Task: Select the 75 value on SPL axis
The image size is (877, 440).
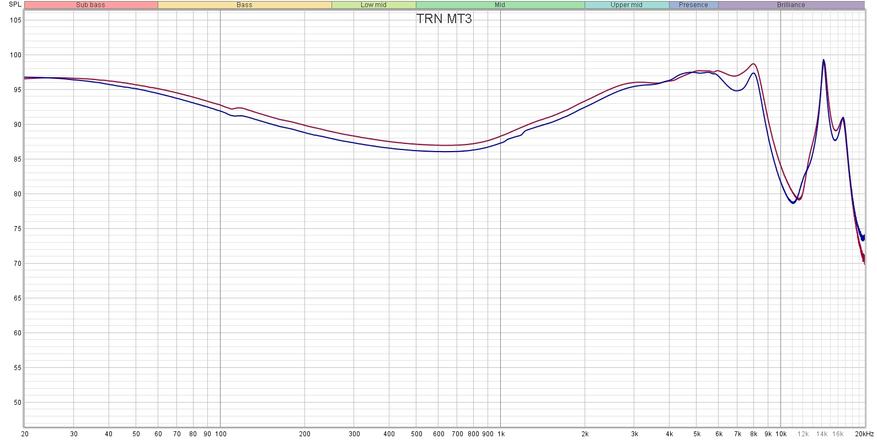Action: (17, 229)
